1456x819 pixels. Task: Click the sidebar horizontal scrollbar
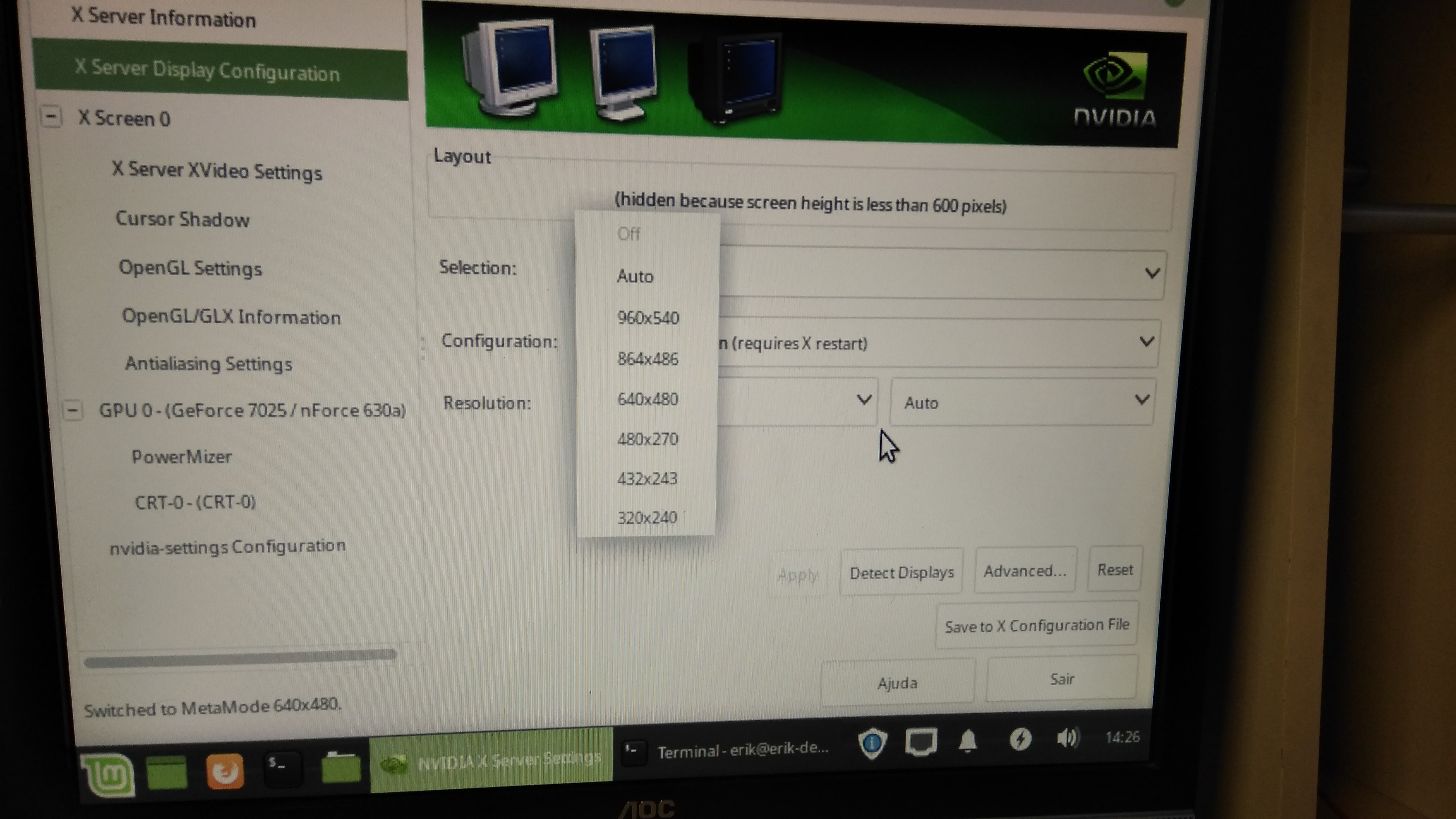tap(240, 658)
